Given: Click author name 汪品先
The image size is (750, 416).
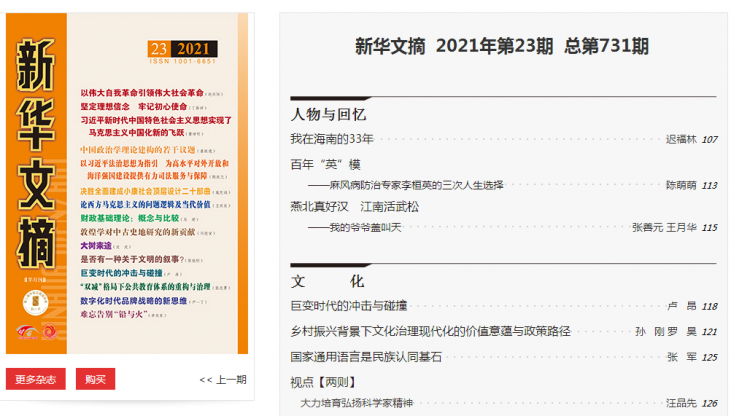Looking at the screenshot, I should (681, 404).
